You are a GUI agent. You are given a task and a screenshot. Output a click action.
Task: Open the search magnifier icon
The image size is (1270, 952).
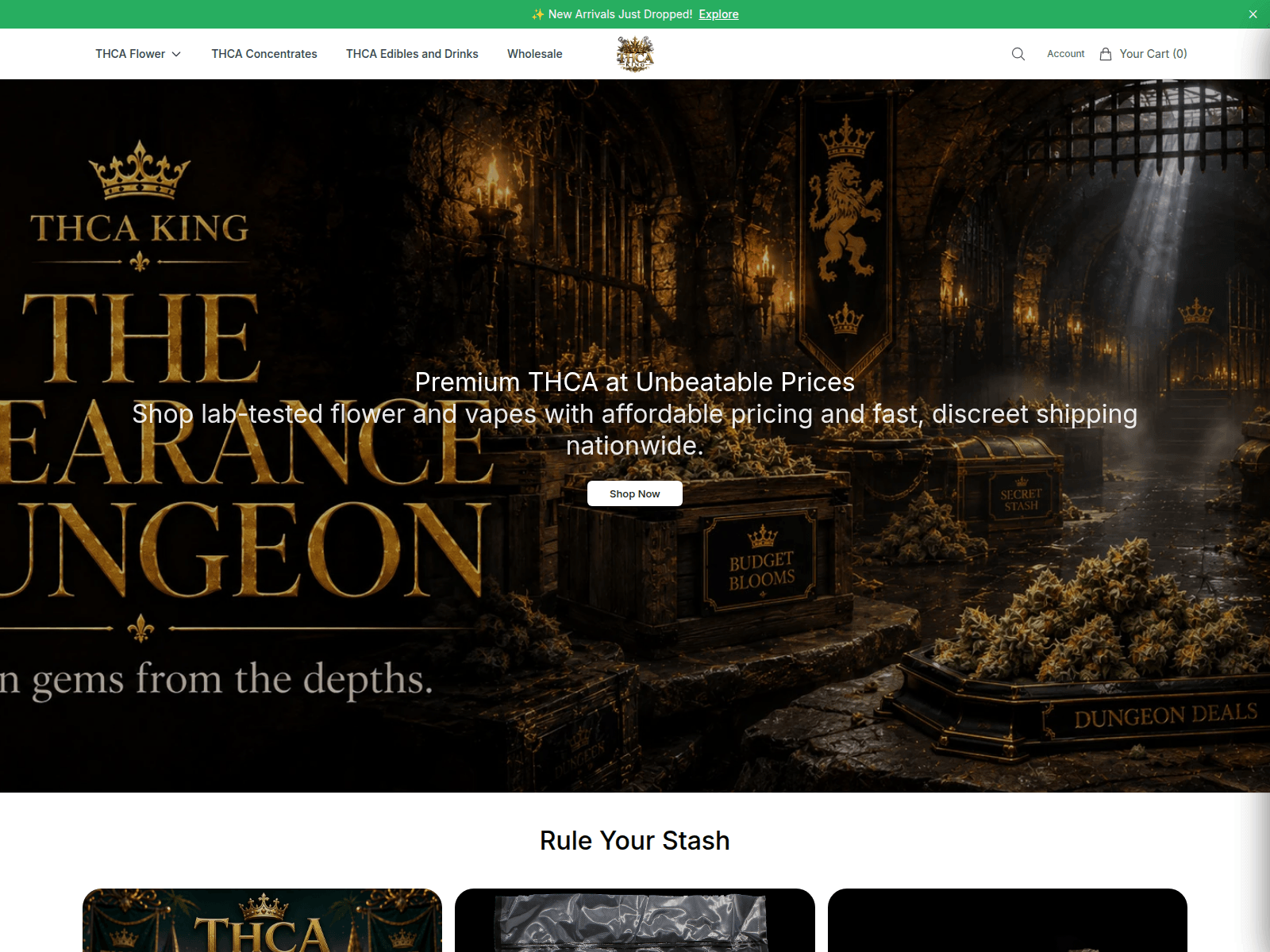(x=1018, y=54)
